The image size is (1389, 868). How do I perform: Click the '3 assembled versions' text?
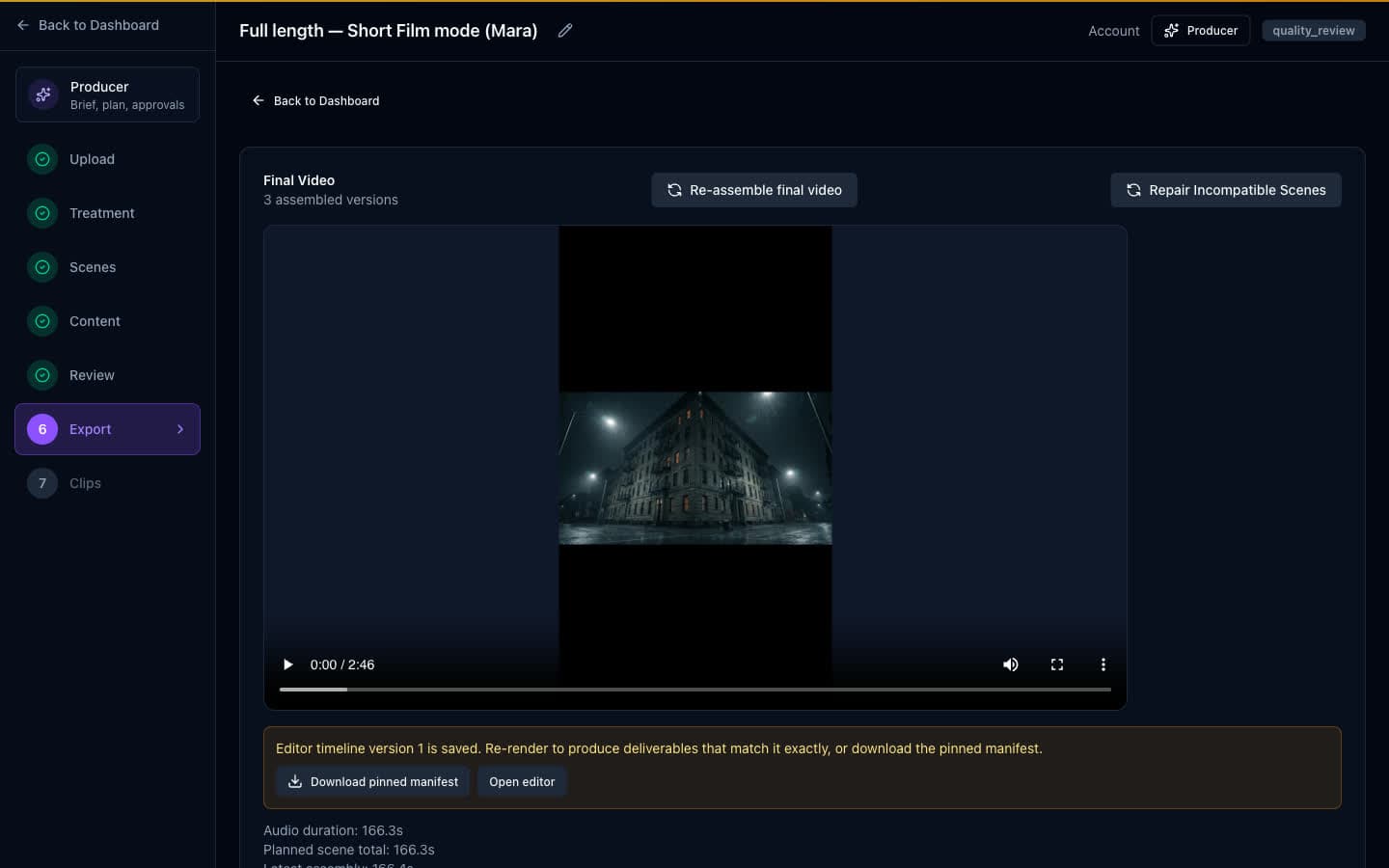pyautogui.click(x=331, y=200)
